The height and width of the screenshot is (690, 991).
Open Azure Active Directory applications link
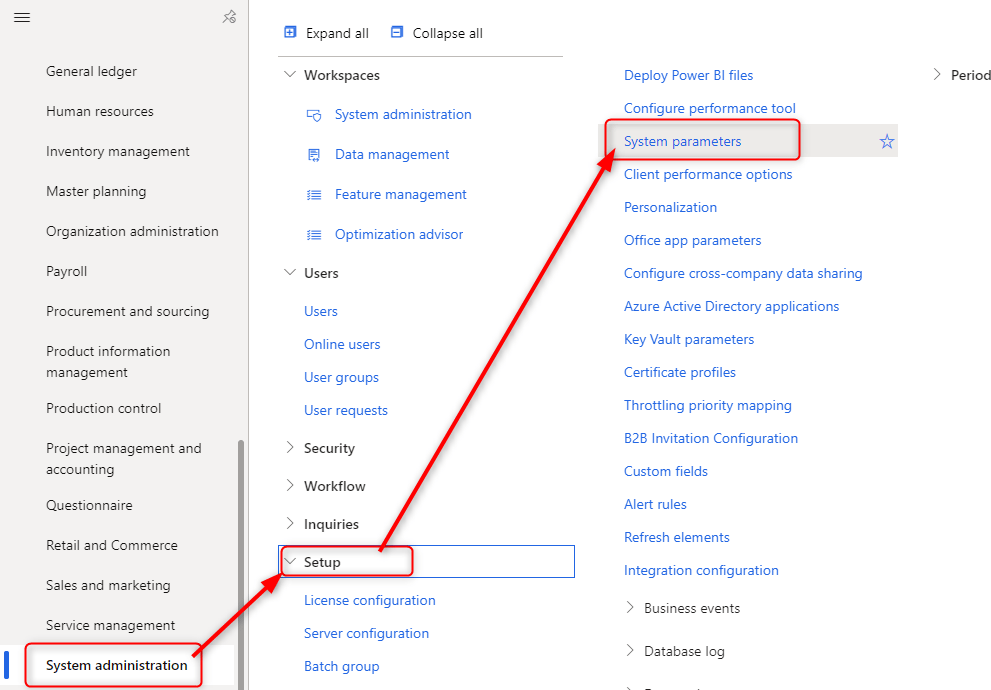[731, 306]
